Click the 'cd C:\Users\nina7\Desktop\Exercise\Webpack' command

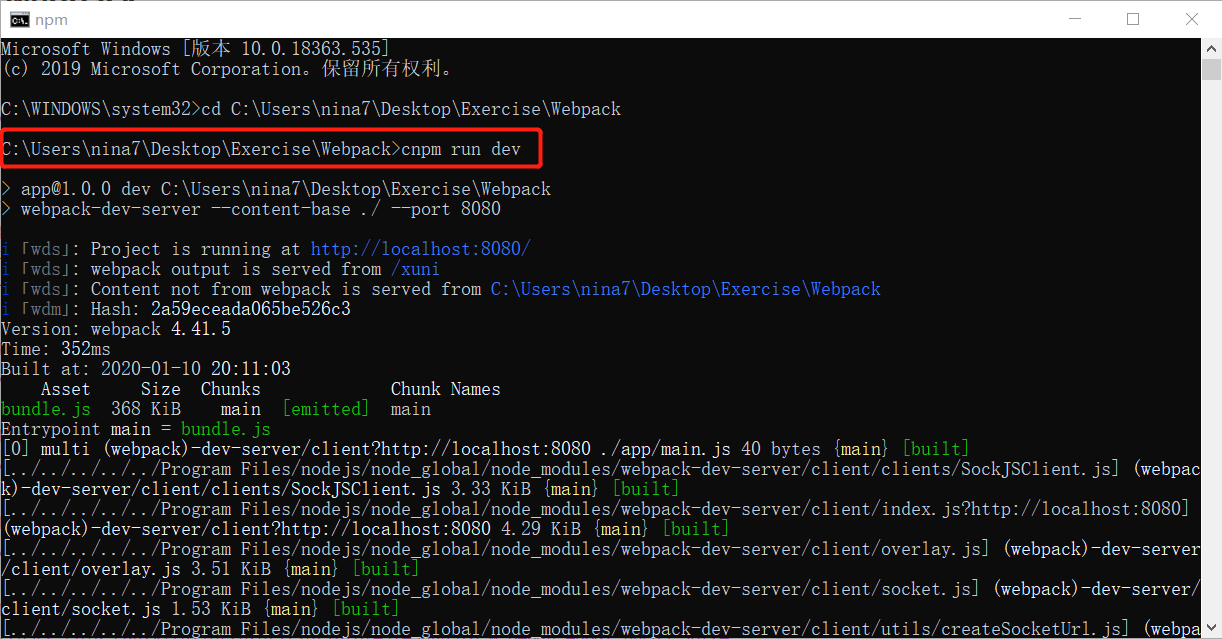tap(411, 109)
